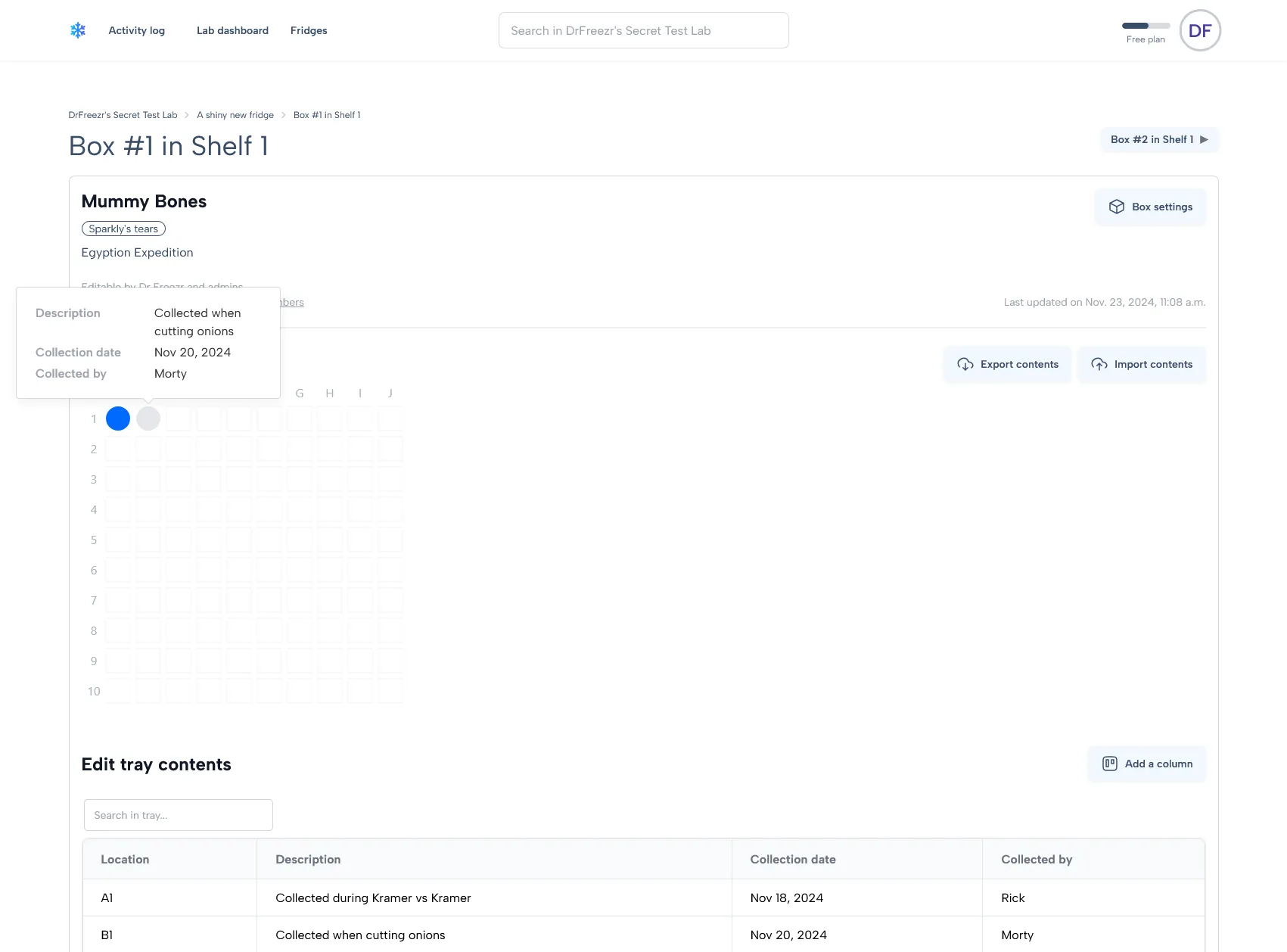Open the 'A shiny new fridge' breadcrumb
This screenshot has height=952, width=1287.
pos(235,114)
